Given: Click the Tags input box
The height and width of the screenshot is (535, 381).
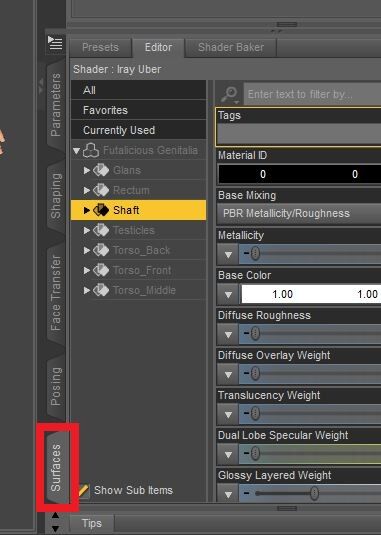Looking at the screenshot, I should pyautogui.click(x=299, y=134).
